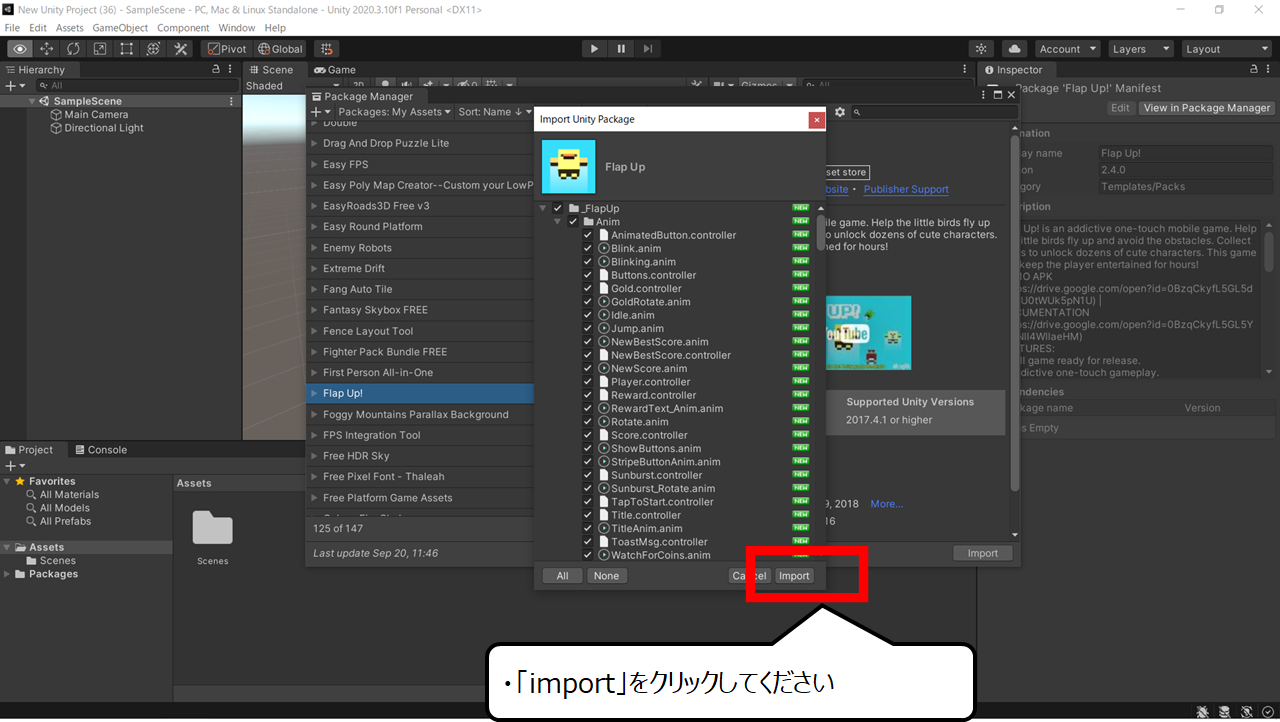
Task: Open the Sort: Name dropdown
Action: pos(494,112)
